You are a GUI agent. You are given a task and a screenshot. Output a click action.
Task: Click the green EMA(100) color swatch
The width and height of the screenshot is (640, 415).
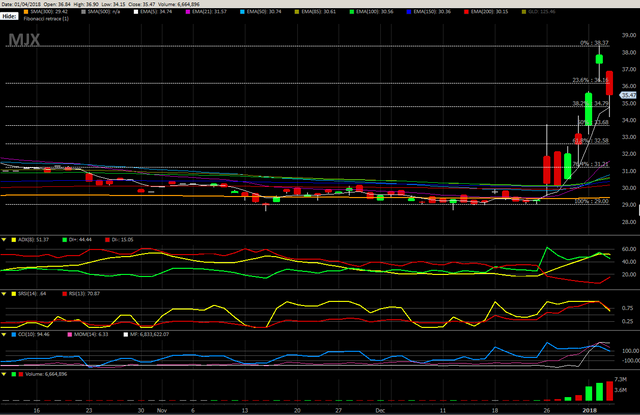pyautogui.click(x=351, y=12)
